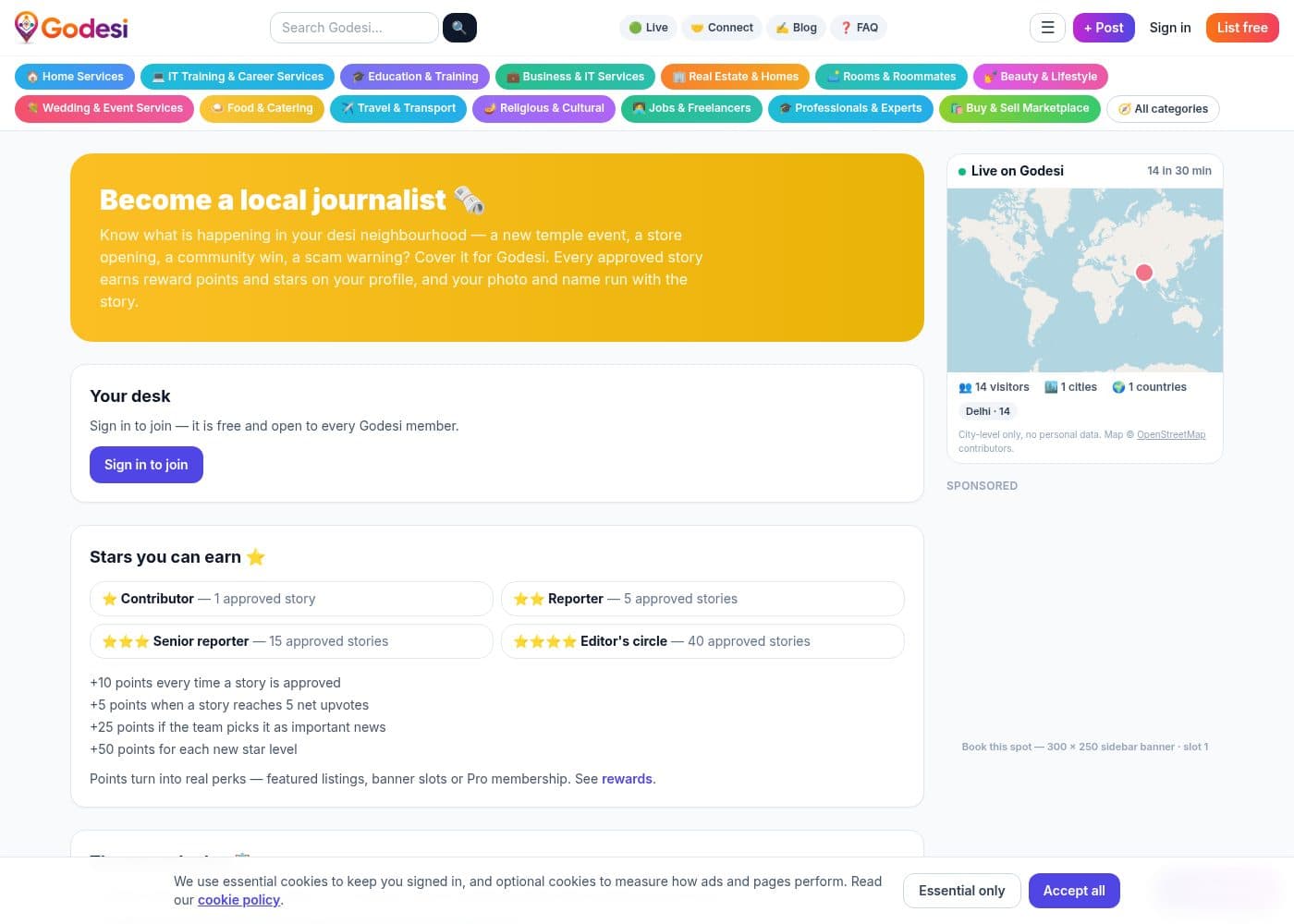Click the Live on Godesi world map
This screenshot has height=924, width=1294.
click(1085, 280)
